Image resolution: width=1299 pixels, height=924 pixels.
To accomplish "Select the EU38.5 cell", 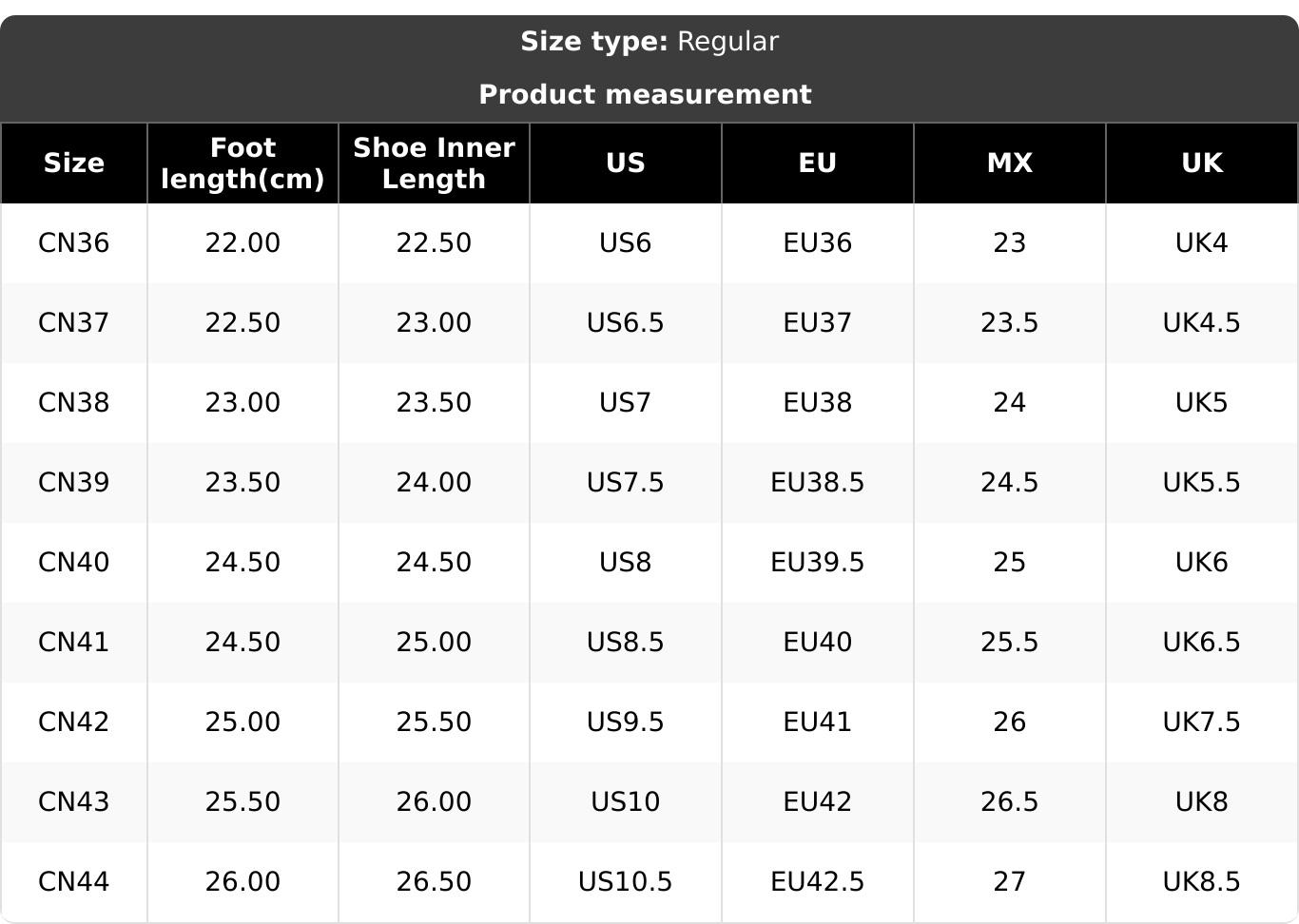I will pyautogui.click(x=817, y=482).
